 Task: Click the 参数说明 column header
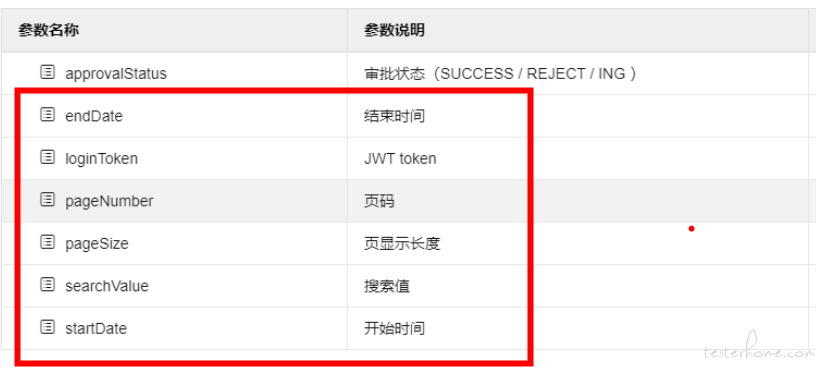(394, 30)
